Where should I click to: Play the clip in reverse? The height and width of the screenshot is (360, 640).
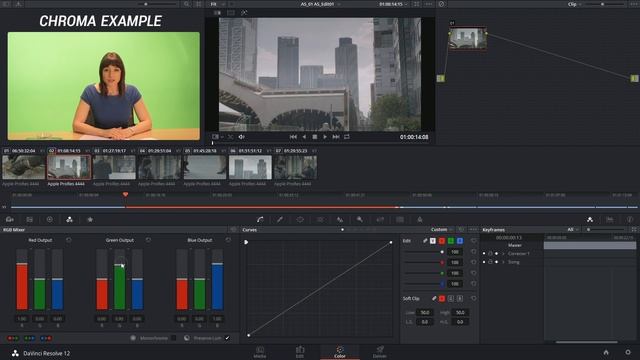(x=304, y=137)
